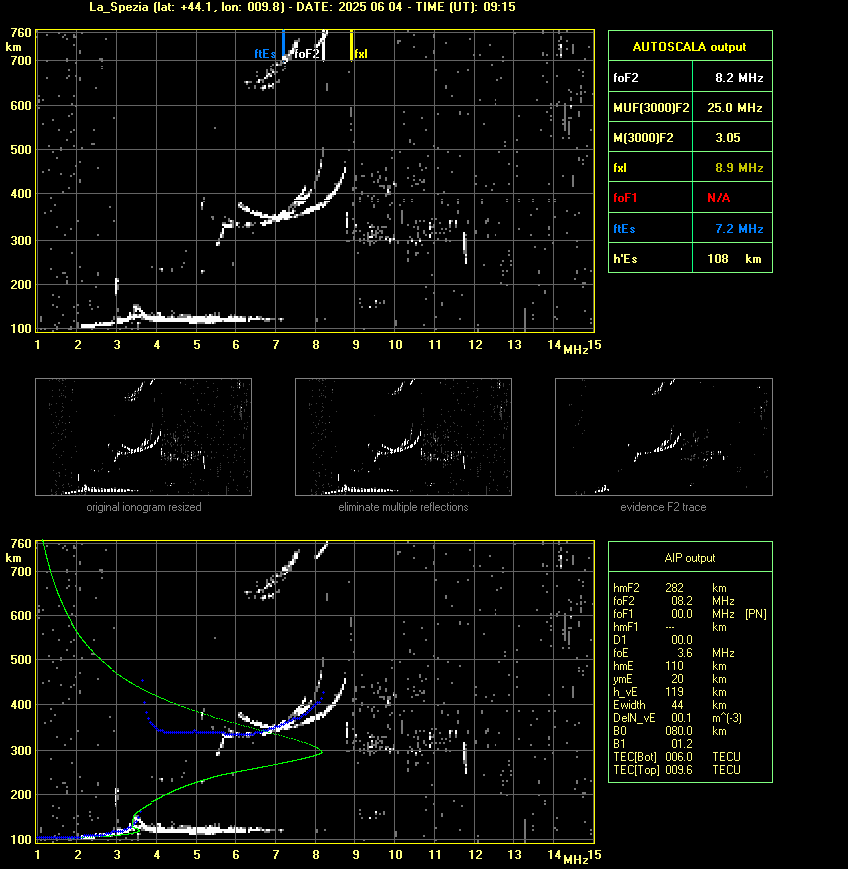Click the TEC[Bot] 006.0 TECU row
The height and width of the screenshot is (869, 848).
(x=677, y=757)
